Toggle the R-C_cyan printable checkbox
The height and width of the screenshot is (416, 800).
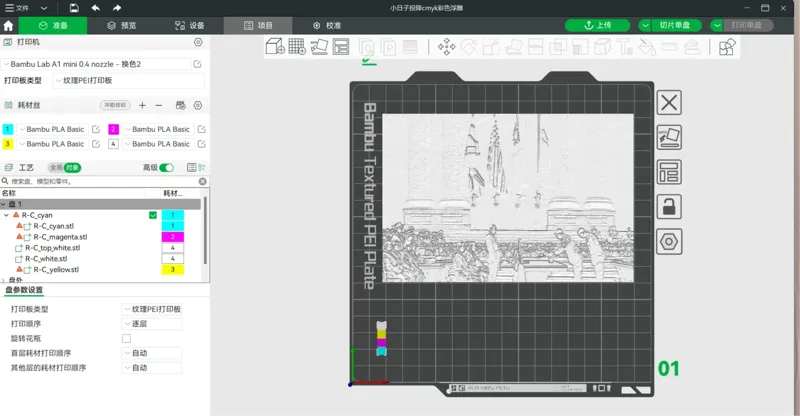[x=153, y=215]
